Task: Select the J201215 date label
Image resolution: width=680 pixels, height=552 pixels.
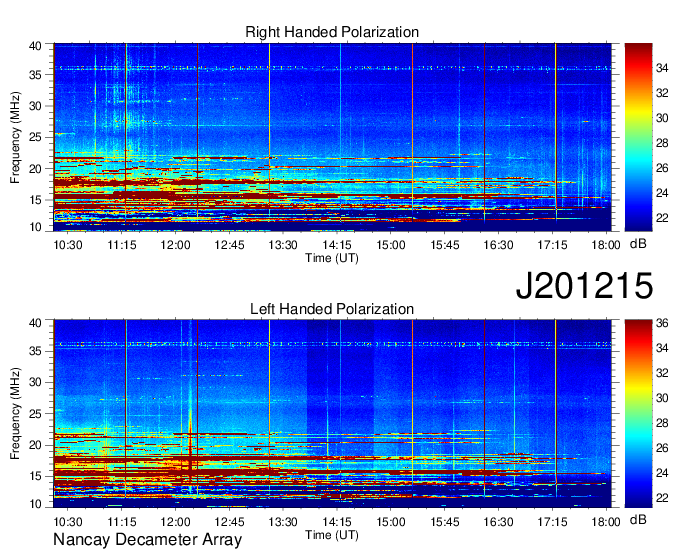Action: click(x=584, y=286)
